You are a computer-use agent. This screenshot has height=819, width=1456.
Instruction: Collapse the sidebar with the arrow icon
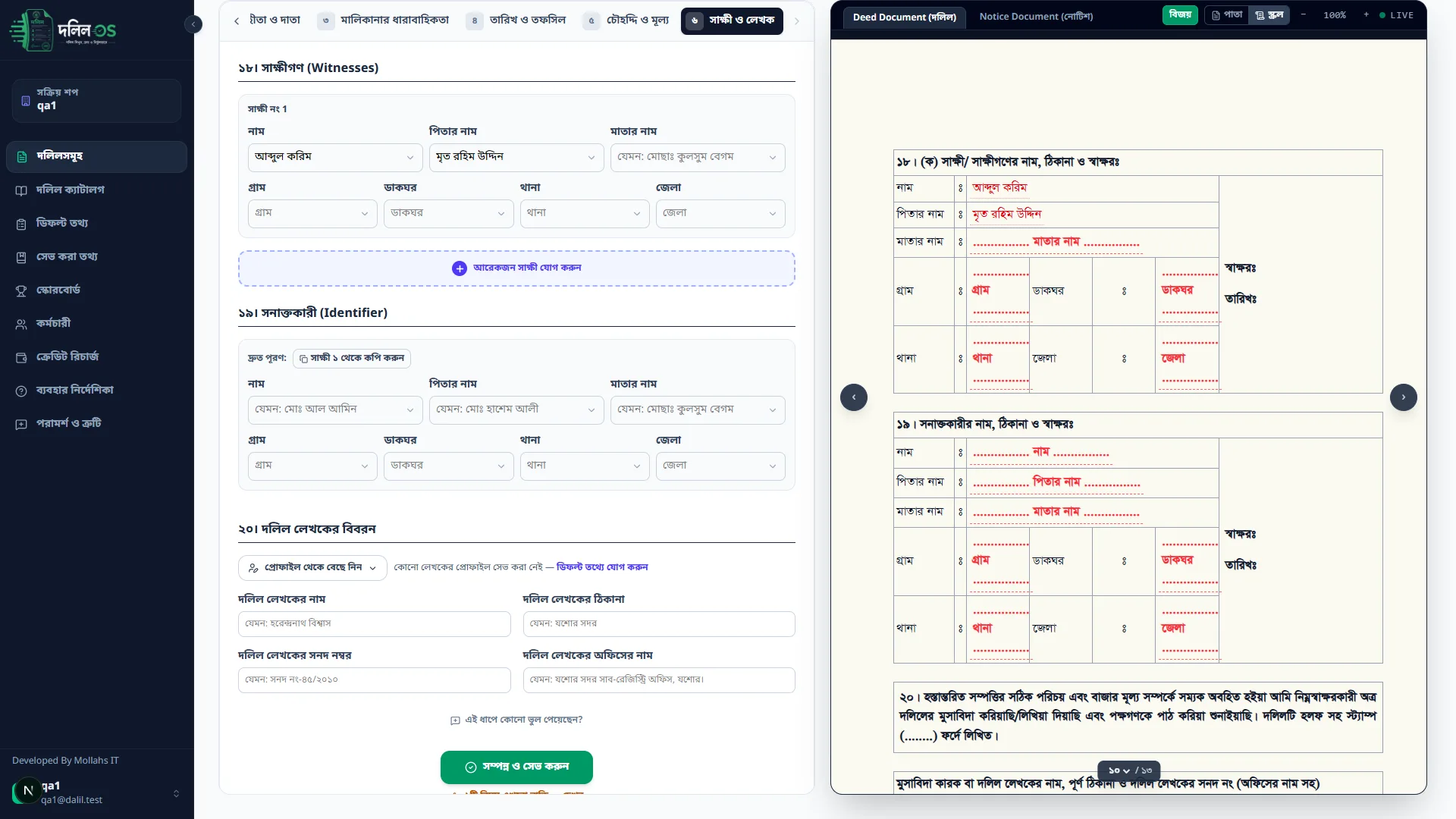point(193,24)
